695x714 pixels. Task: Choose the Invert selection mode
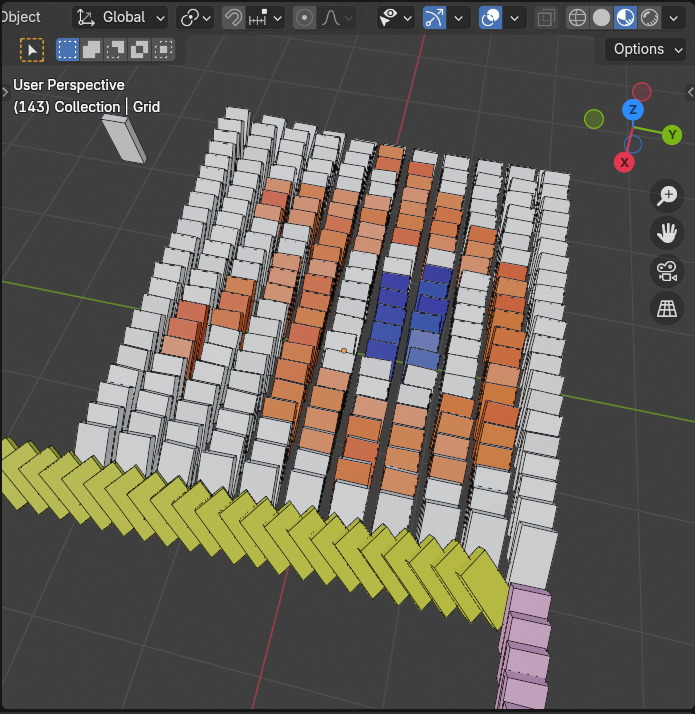(139, 50)
